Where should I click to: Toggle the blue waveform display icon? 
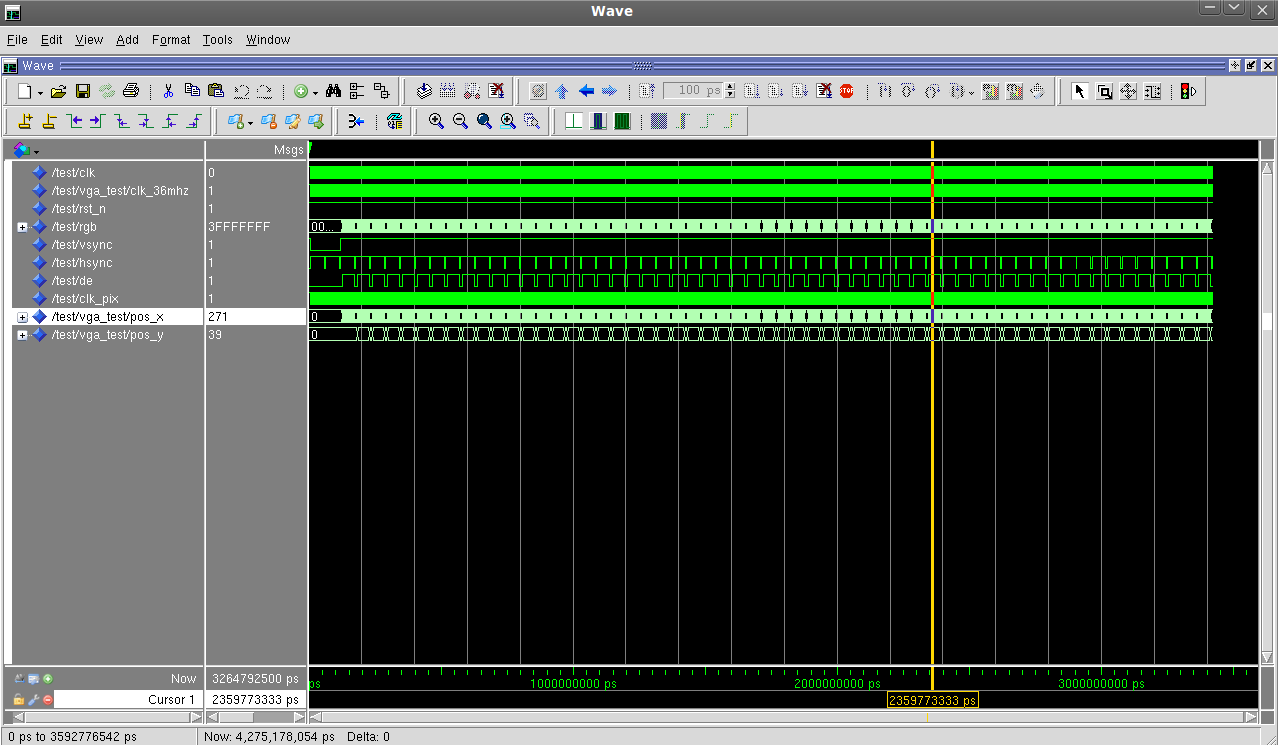click(598, 121)
